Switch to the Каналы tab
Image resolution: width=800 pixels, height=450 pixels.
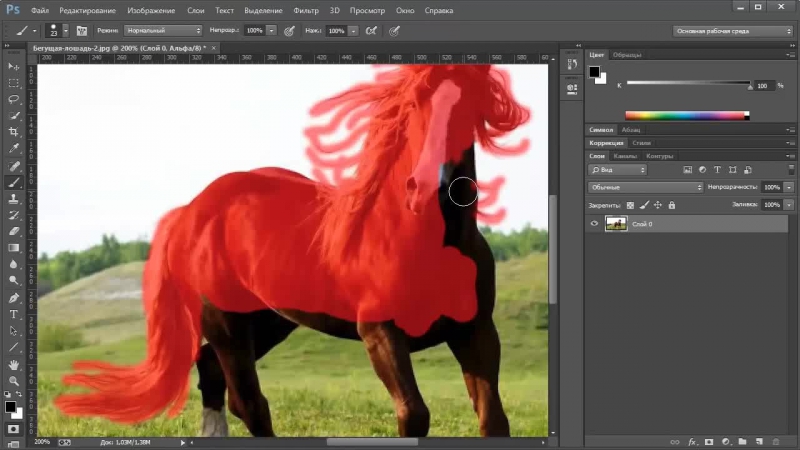coord(624,156)
